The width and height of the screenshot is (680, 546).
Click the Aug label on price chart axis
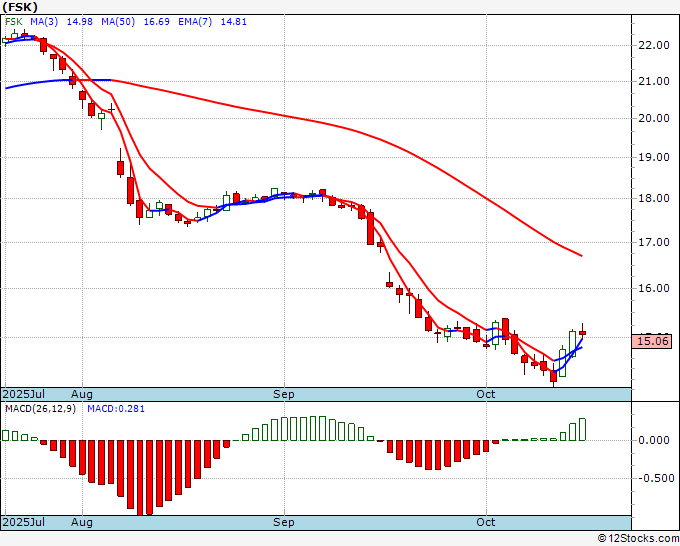click(82, 394)
